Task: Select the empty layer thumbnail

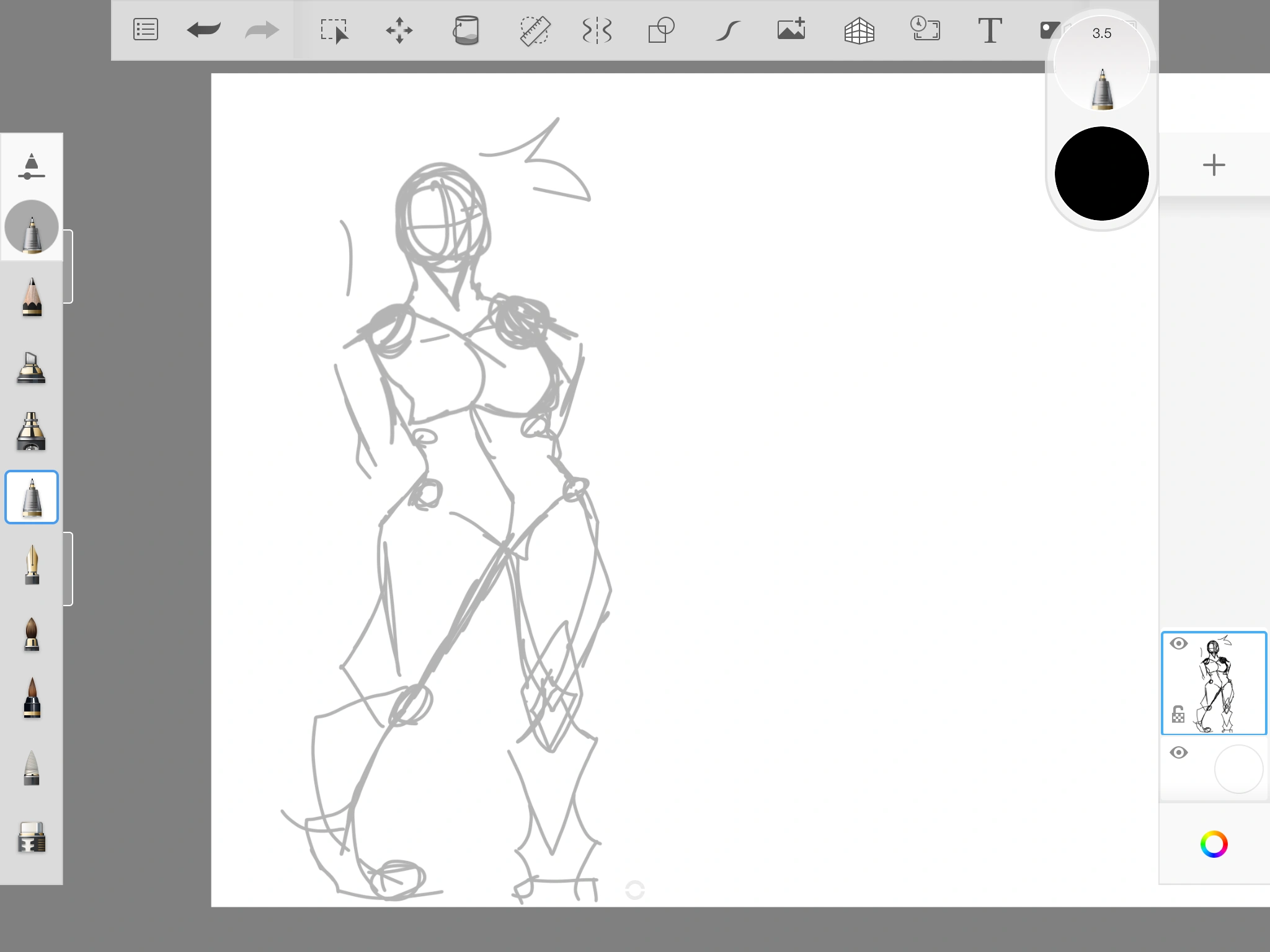Action: coord(1239,769)
